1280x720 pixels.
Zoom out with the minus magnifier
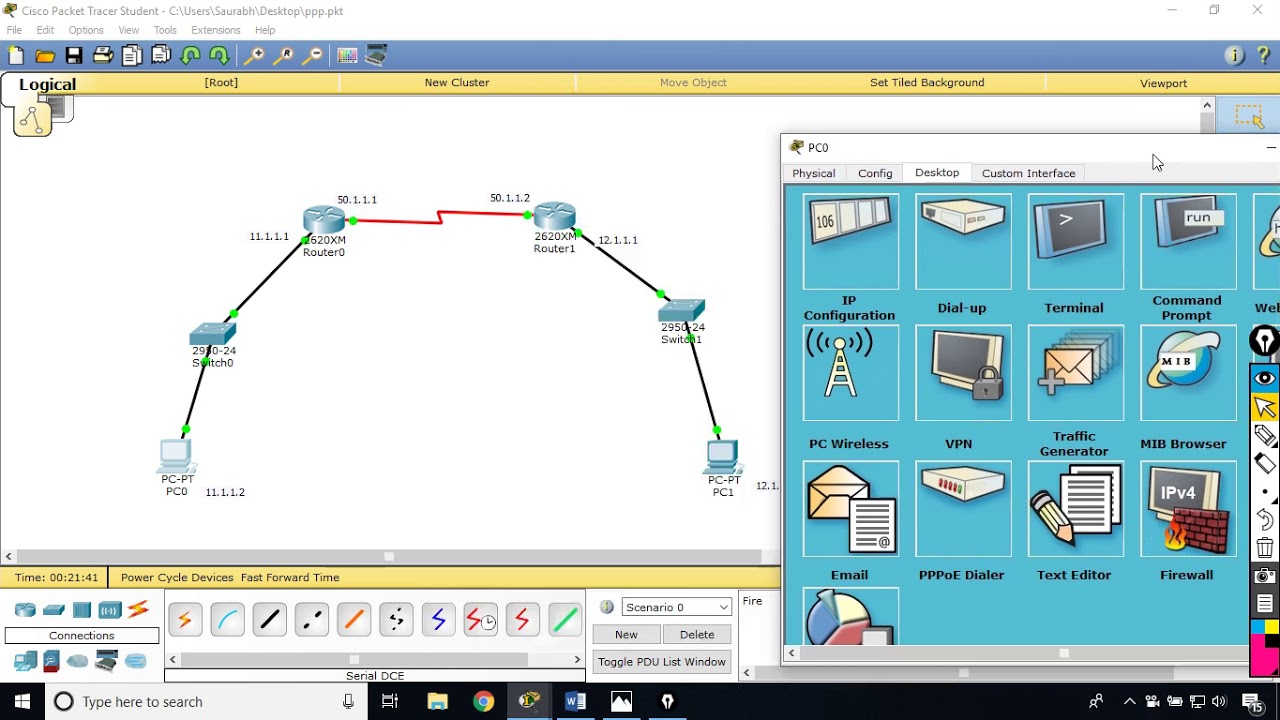click(x=313, y=56)
